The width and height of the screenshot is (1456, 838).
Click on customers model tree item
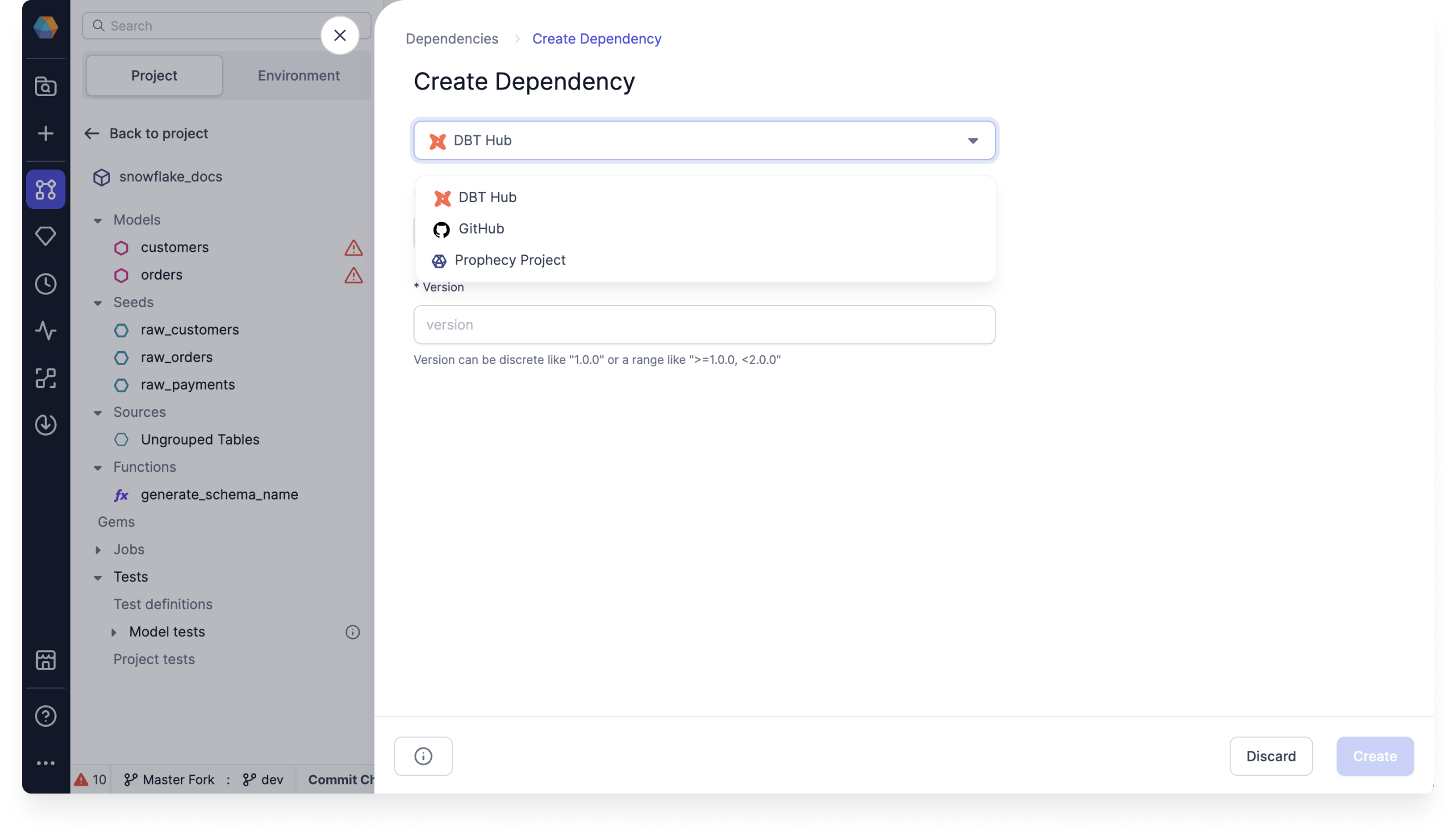pyautogui.click(x=174, y=247)
